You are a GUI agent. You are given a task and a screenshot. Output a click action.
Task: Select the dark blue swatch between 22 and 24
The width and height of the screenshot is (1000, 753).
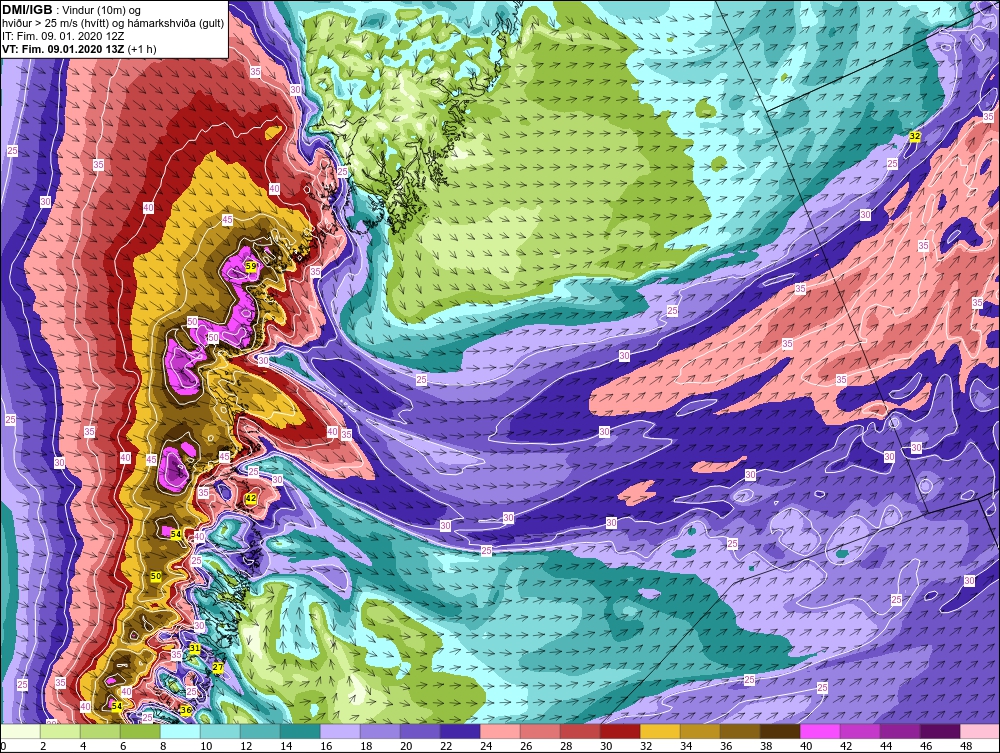(460, 731)
